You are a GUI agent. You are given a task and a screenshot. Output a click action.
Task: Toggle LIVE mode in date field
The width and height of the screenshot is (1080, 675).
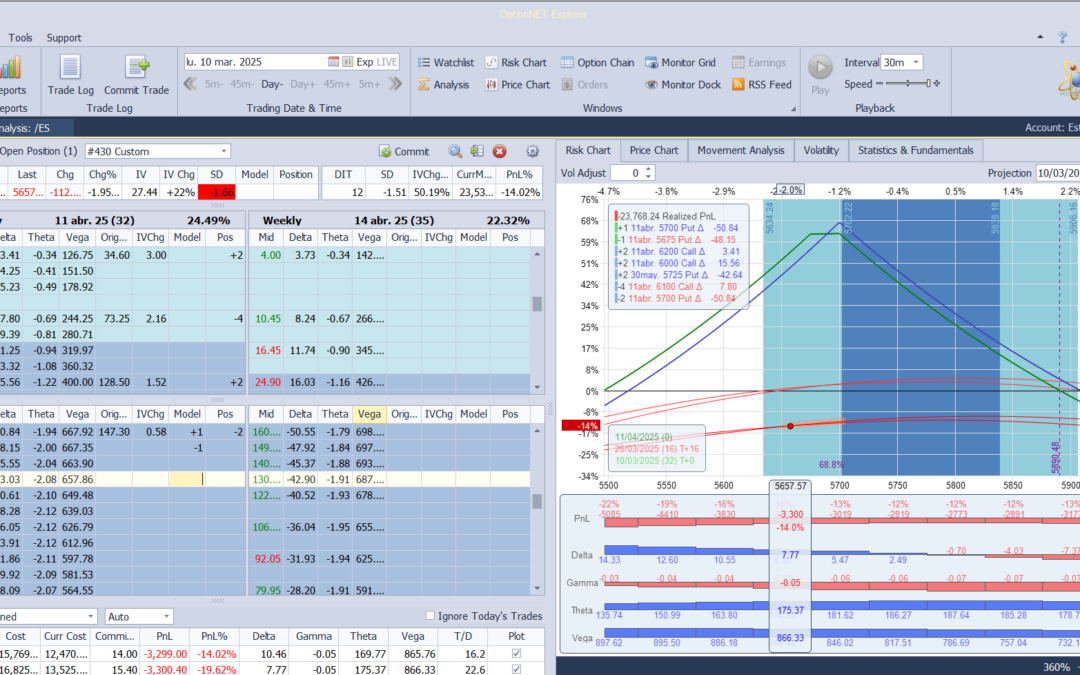[387, 62]
